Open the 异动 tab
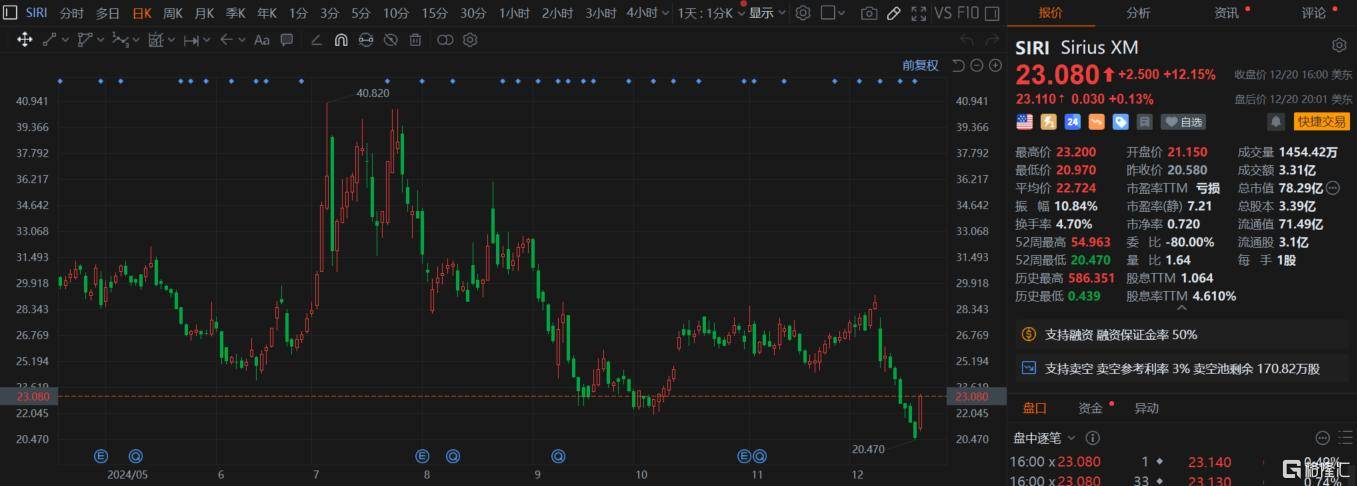The height and width of the screenshot is (486, 1357). (x=1146, y=408)
